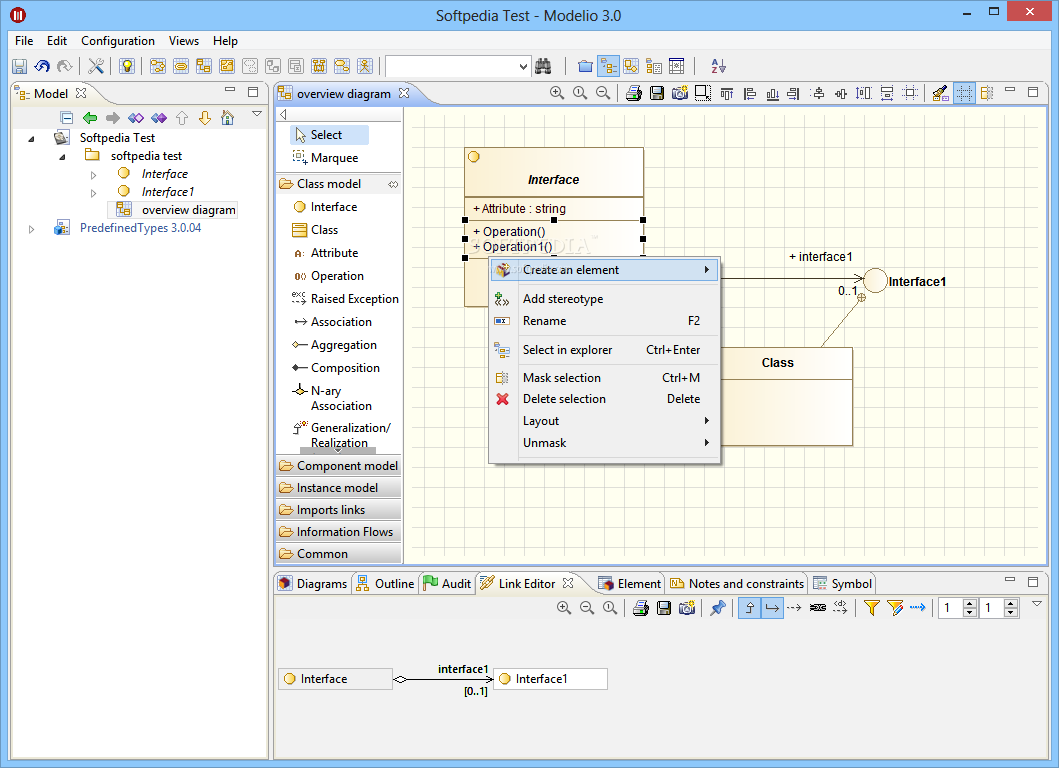Image resolution: width=1059 pixels, height=768 pixels.
Task: Toggle the dashed arrow dependency filter in Link Editor
Action: (794, 608)
